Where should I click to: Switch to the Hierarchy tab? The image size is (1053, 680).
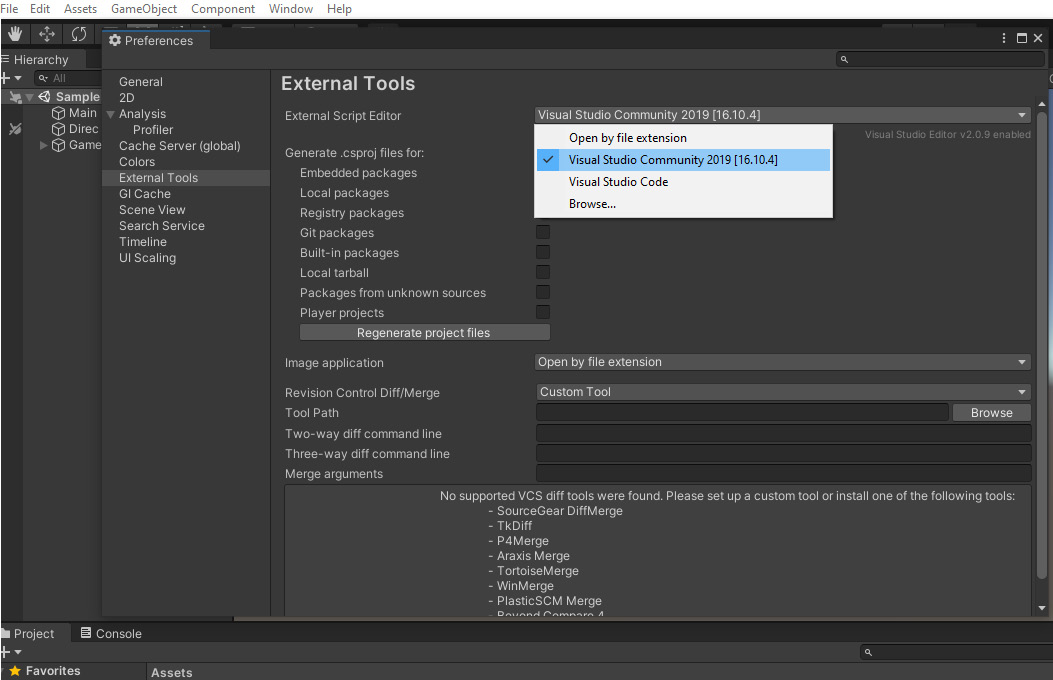click(42, 60)
